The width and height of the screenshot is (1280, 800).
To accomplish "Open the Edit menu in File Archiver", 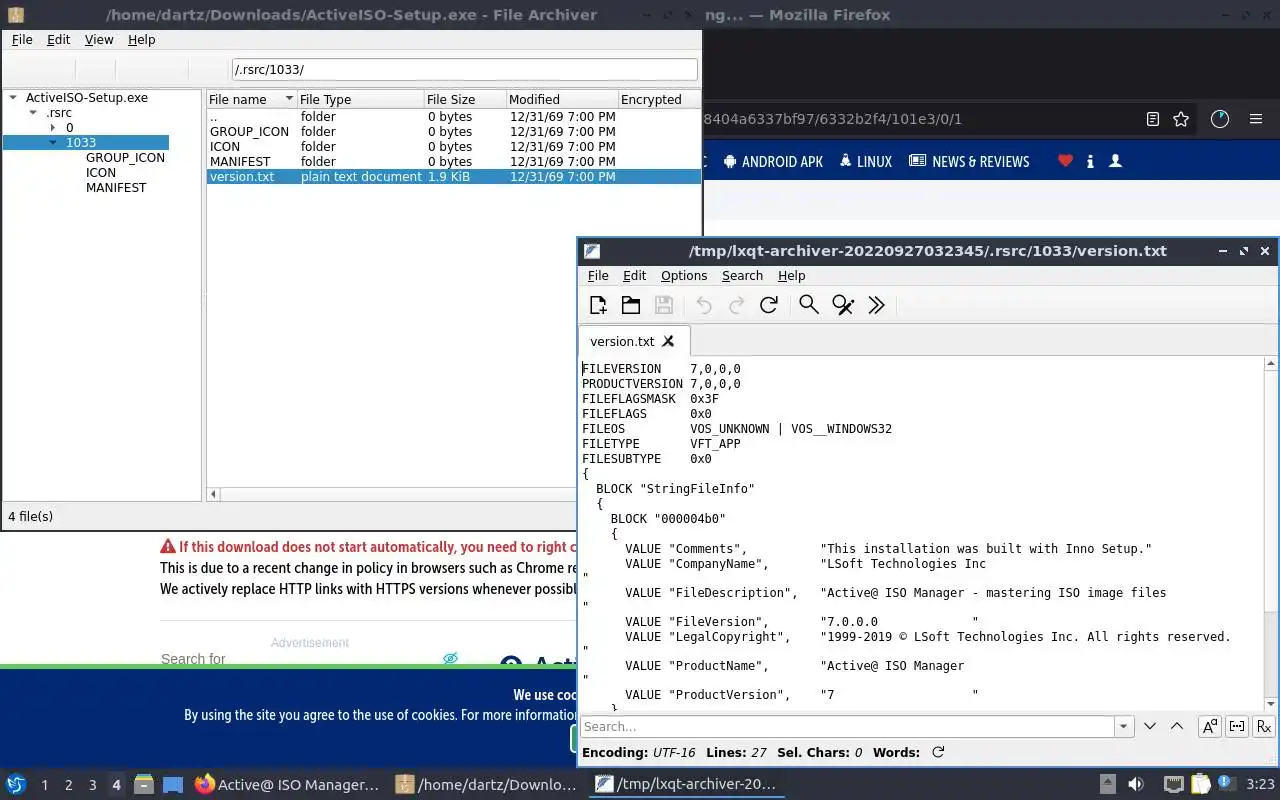I will click(x=59, y=40).
